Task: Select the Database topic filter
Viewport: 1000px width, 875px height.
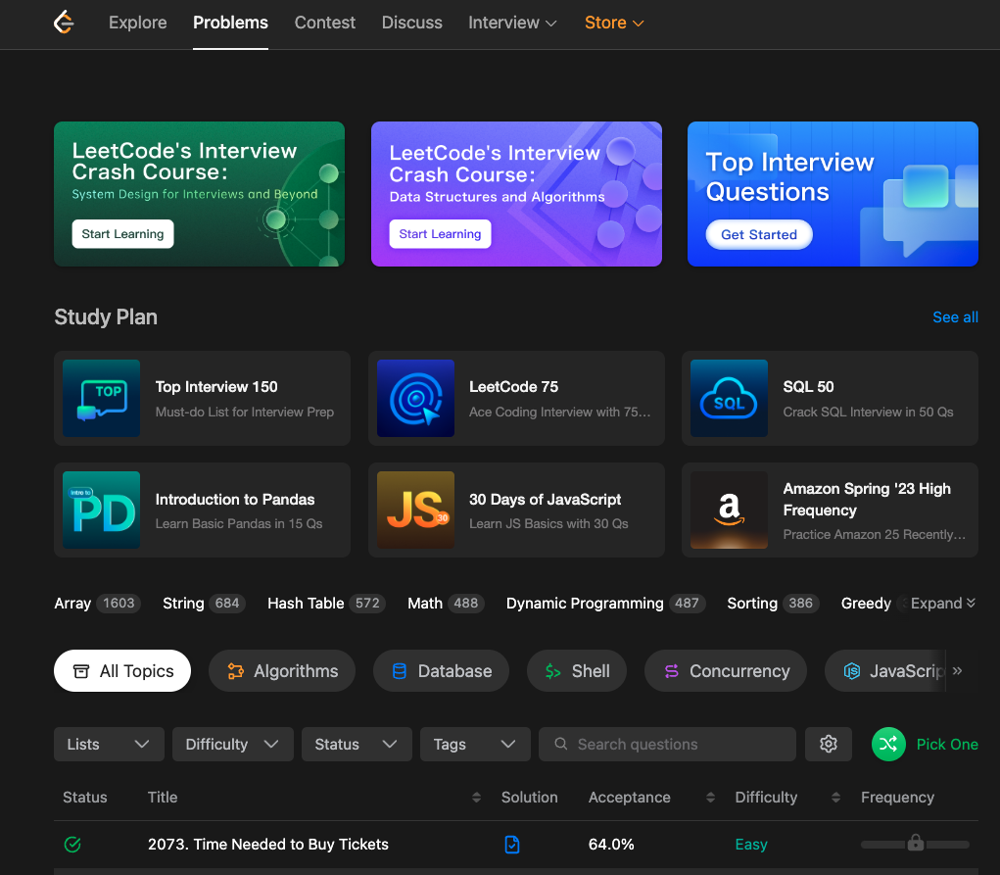Action: point(441,671)
